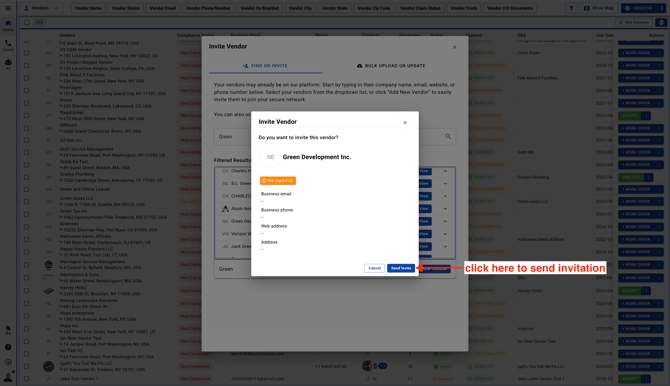Switch to the FIND OR INVITE tab
670x386 pixels.
click(x=265, y=66)
